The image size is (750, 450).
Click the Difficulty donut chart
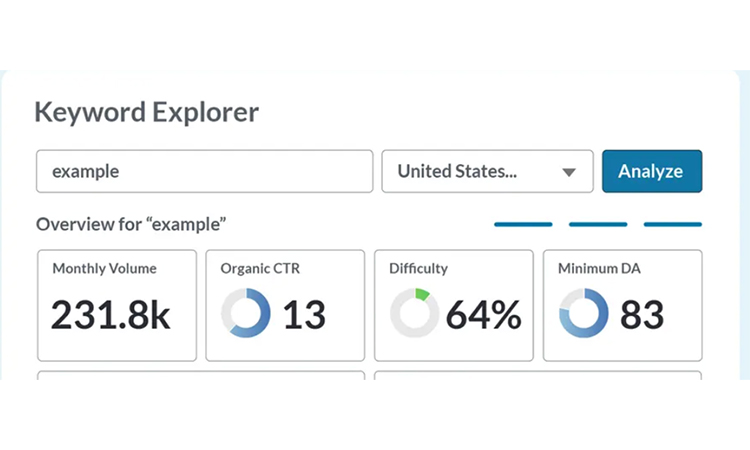[414, 313]
